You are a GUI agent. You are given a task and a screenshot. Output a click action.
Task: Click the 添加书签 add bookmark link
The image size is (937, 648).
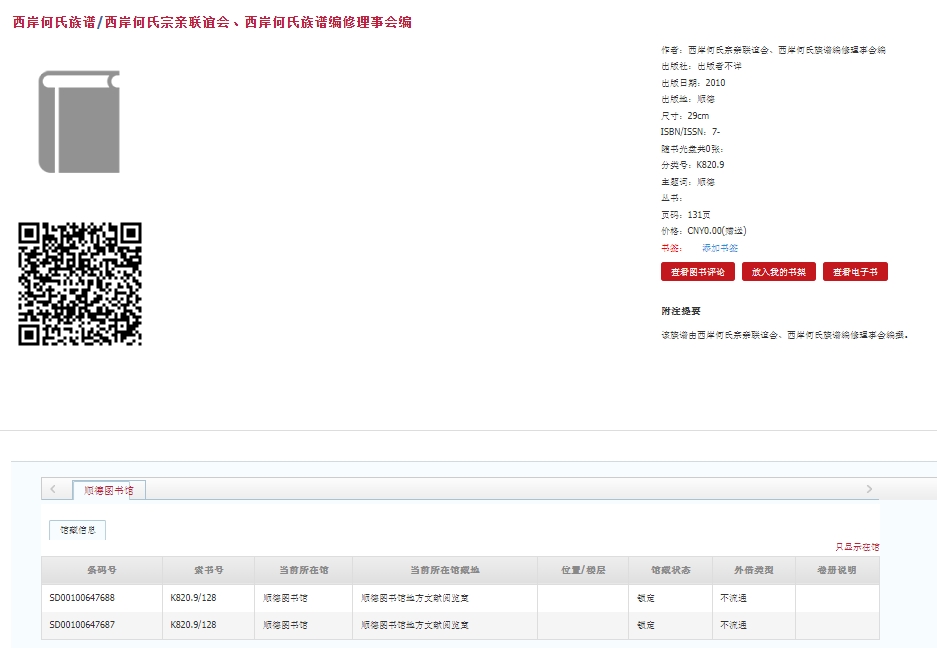pyautogui.click(x=719, y=247)
